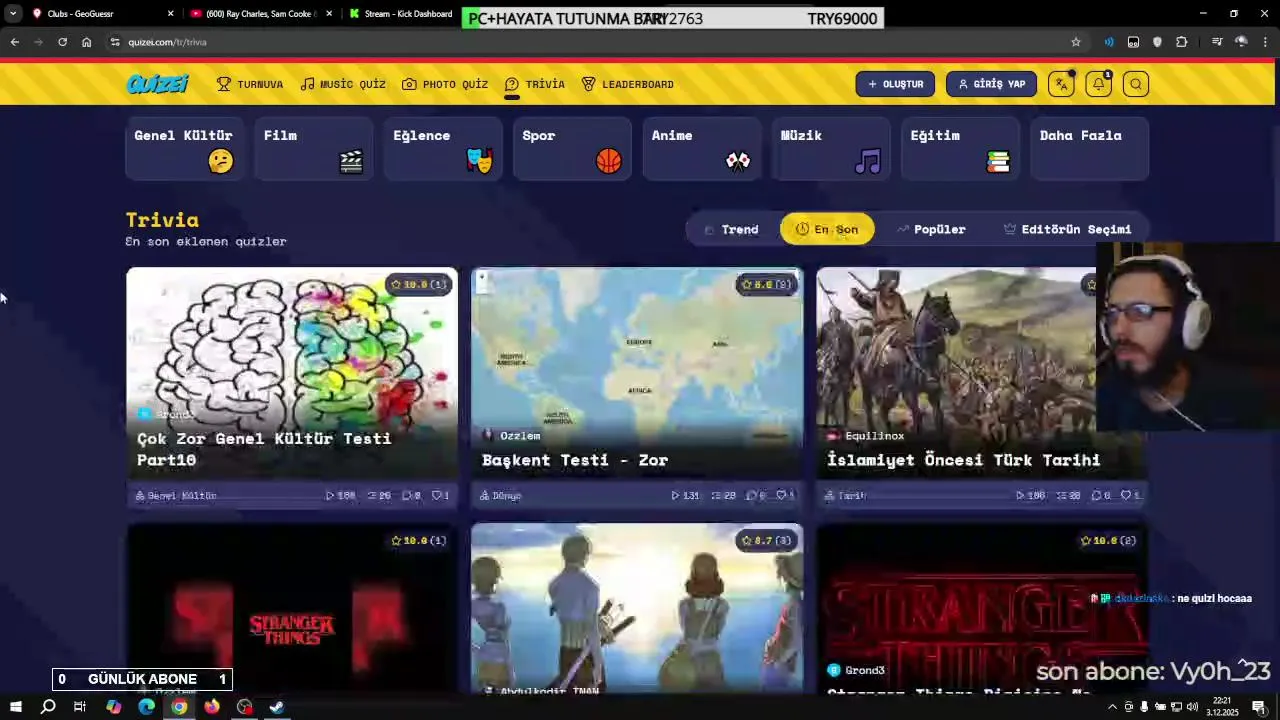Viewport: 1280px width, 720px height.
Task: Open Firefox from the taskbar
Action: [212, 707]
